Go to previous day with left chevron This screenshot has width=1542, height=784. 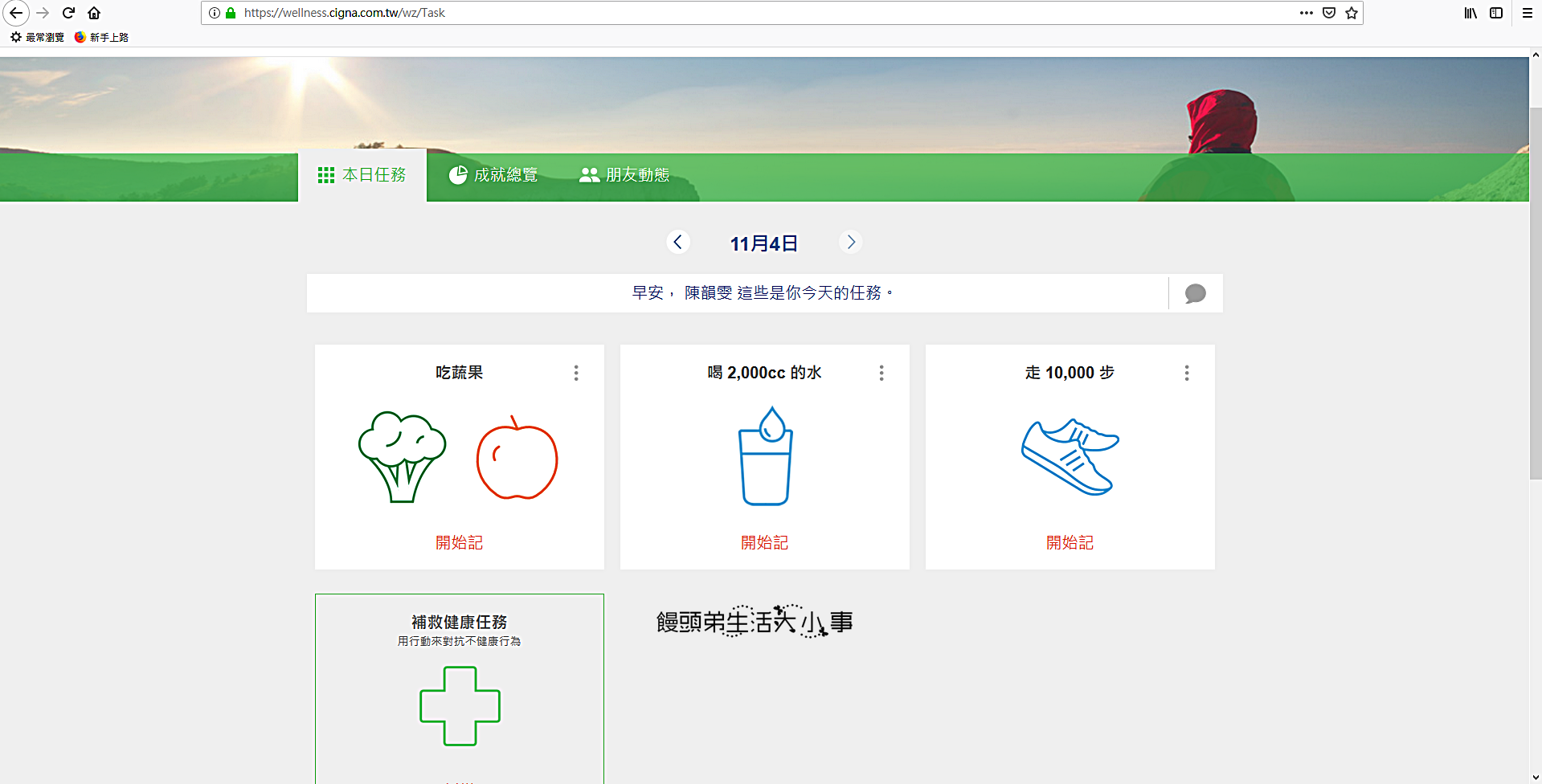678,242
